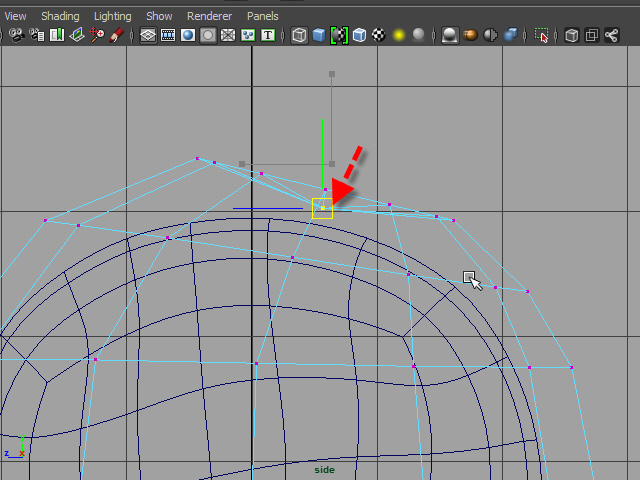
Task: Toggle the Film Gate overlay
Action: [x=168, y=35]
